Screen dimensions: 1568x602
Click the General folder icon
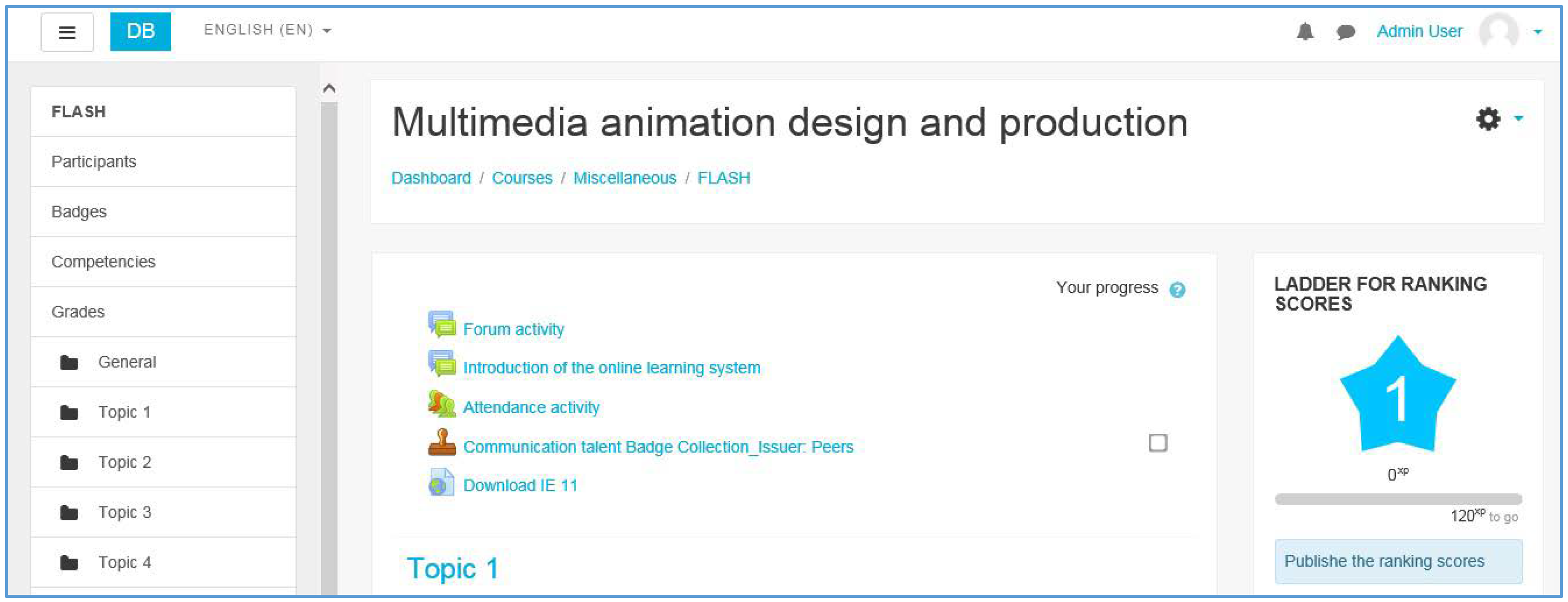pyautogui.click(x=69, y=363)
